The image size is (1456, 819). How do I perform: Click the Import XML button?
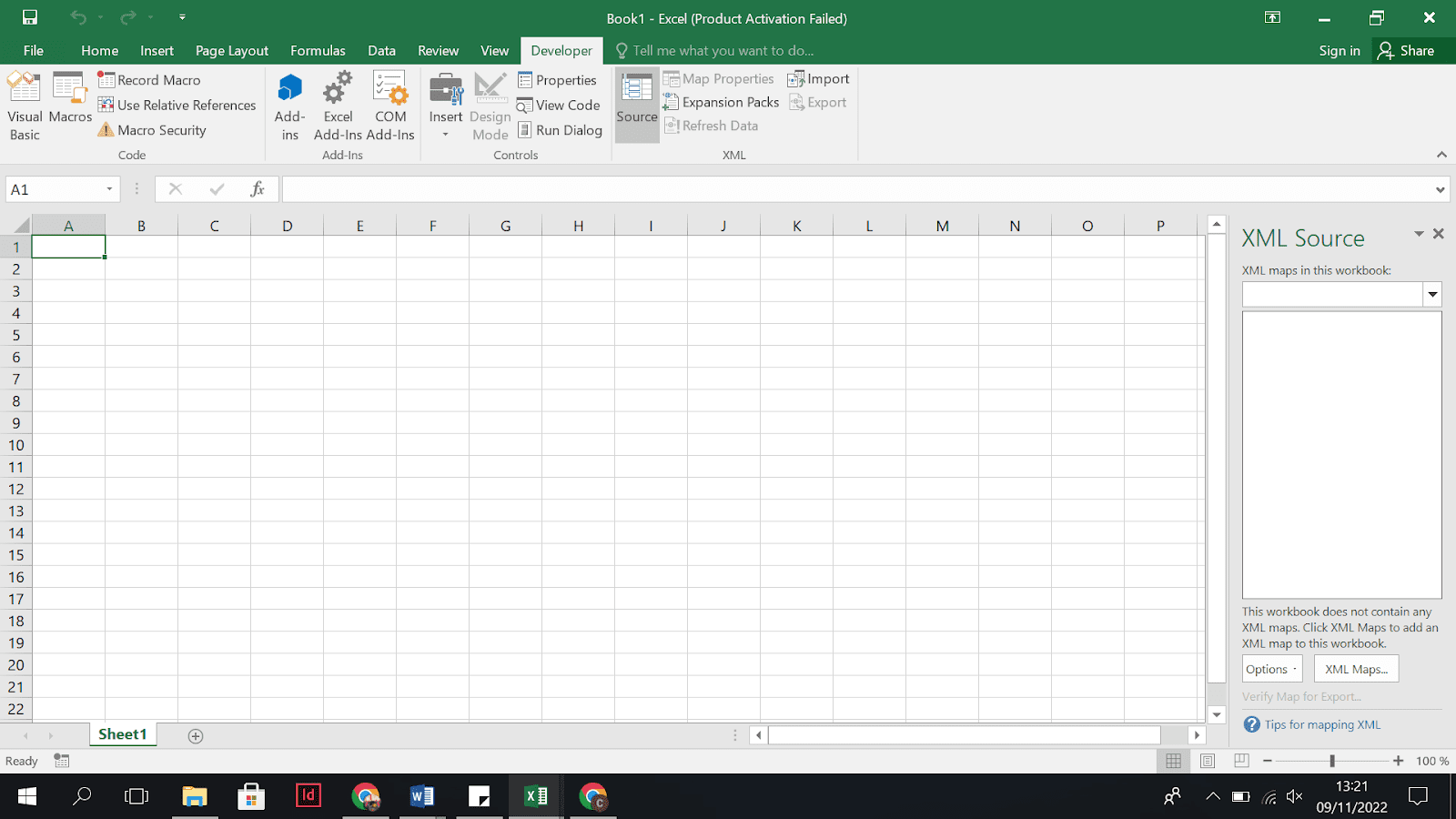819,79
